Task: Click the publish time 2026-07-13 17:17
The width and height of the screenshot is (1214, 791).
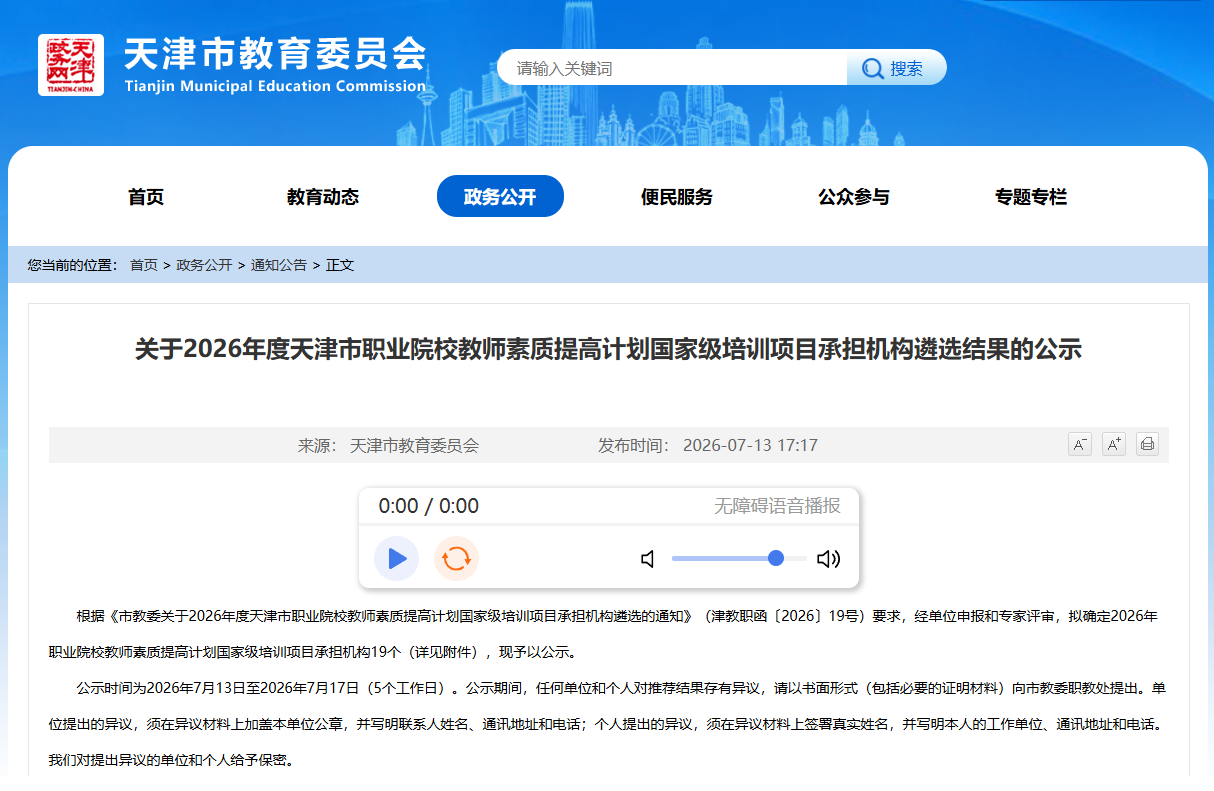Action: click(x=750, y=445)
